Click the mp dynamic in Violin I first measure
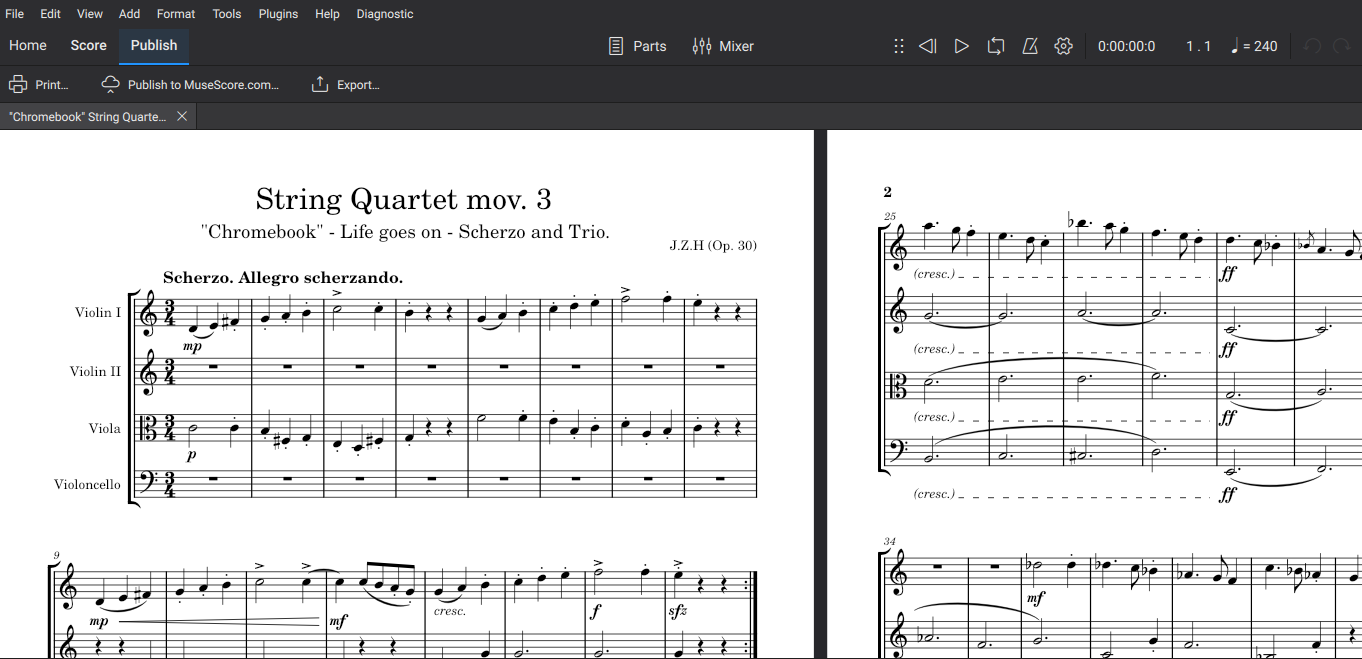 pyautogui.click(x=192, y=347)
